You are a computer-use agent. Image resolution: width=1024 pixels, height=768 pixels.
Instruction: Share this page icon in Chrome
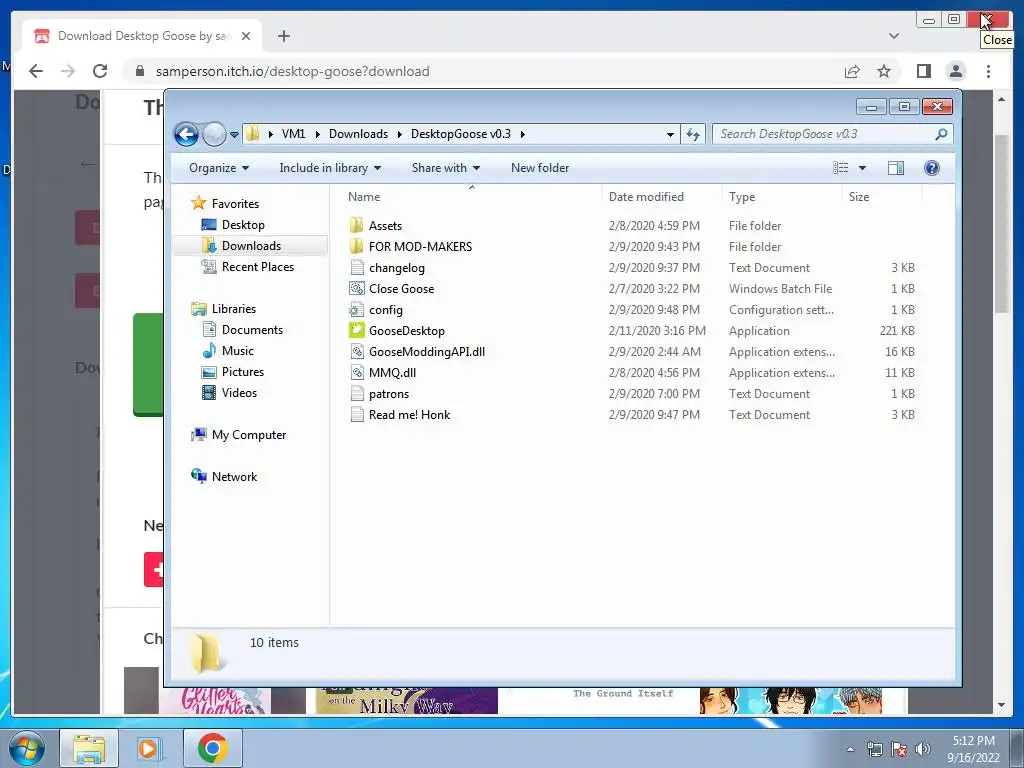coord(852,71)
